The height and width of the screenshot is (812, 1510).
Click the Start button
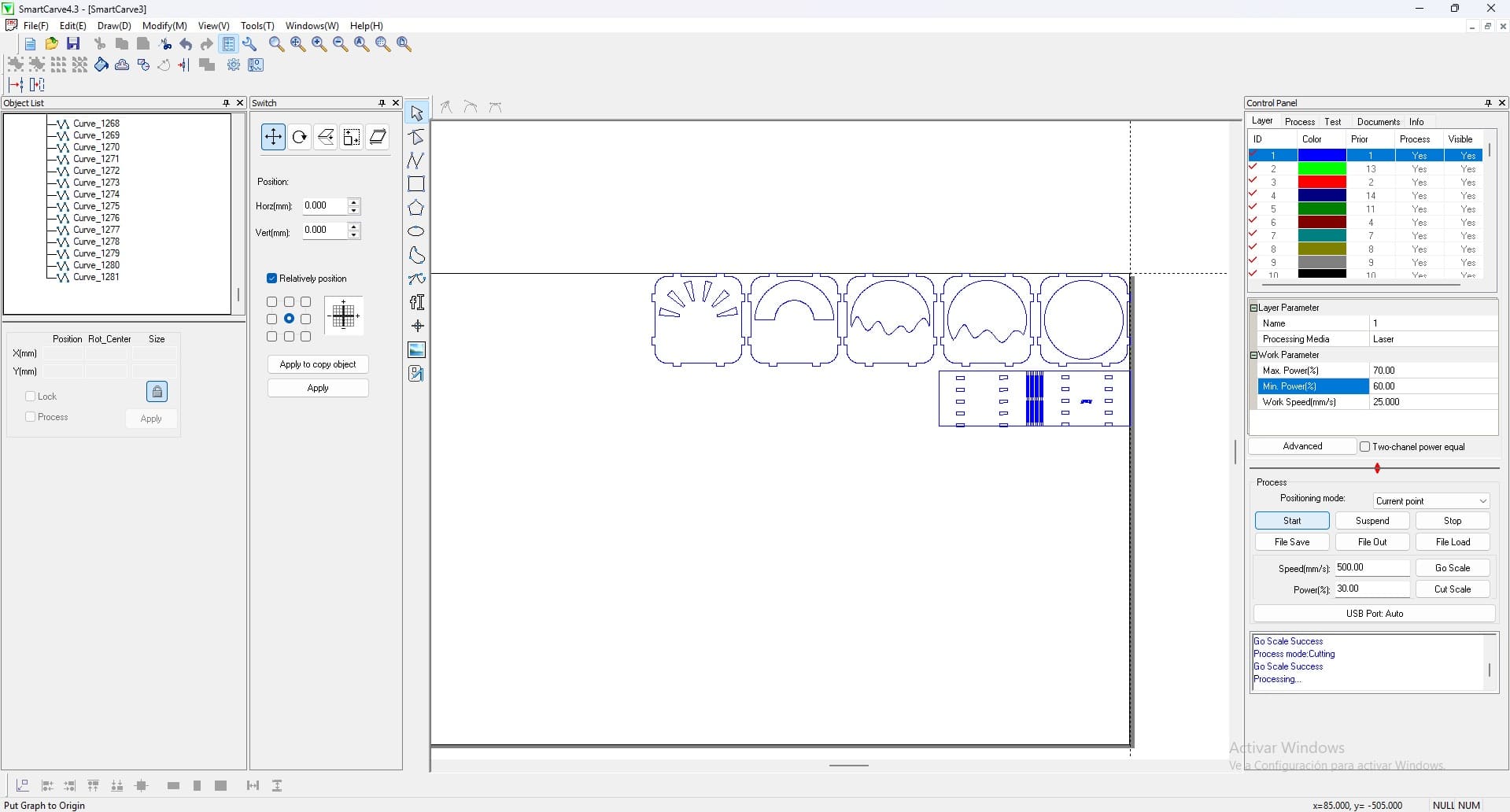[x=1292, y=521]
